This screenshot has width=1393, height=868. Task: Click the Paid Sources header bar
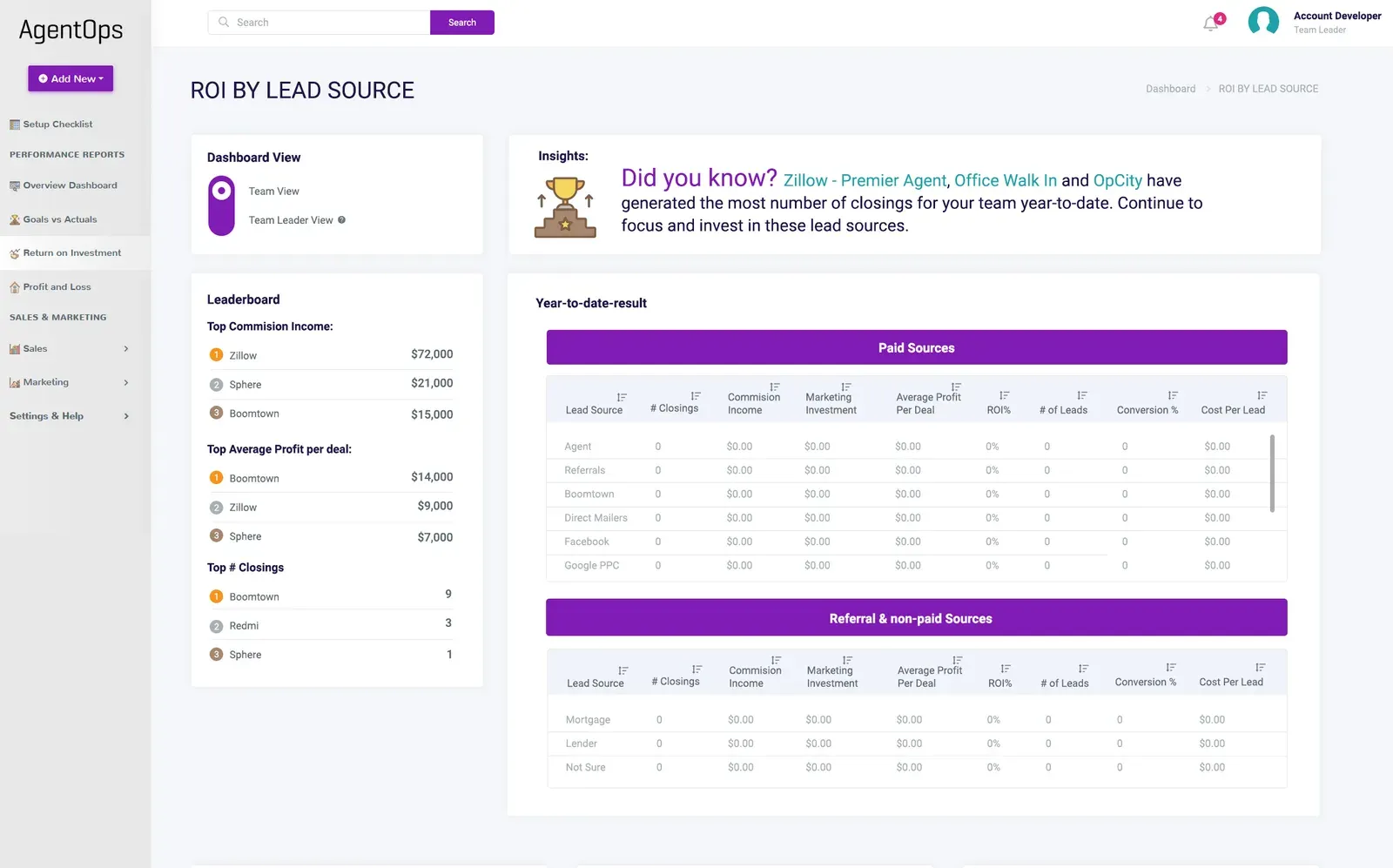tap(917, 347)
